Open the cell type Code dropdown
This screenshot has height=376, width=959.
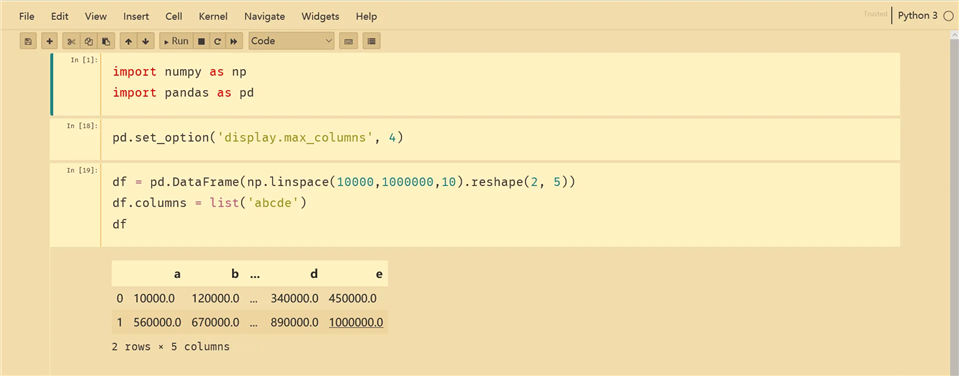(x=292, y=41)
